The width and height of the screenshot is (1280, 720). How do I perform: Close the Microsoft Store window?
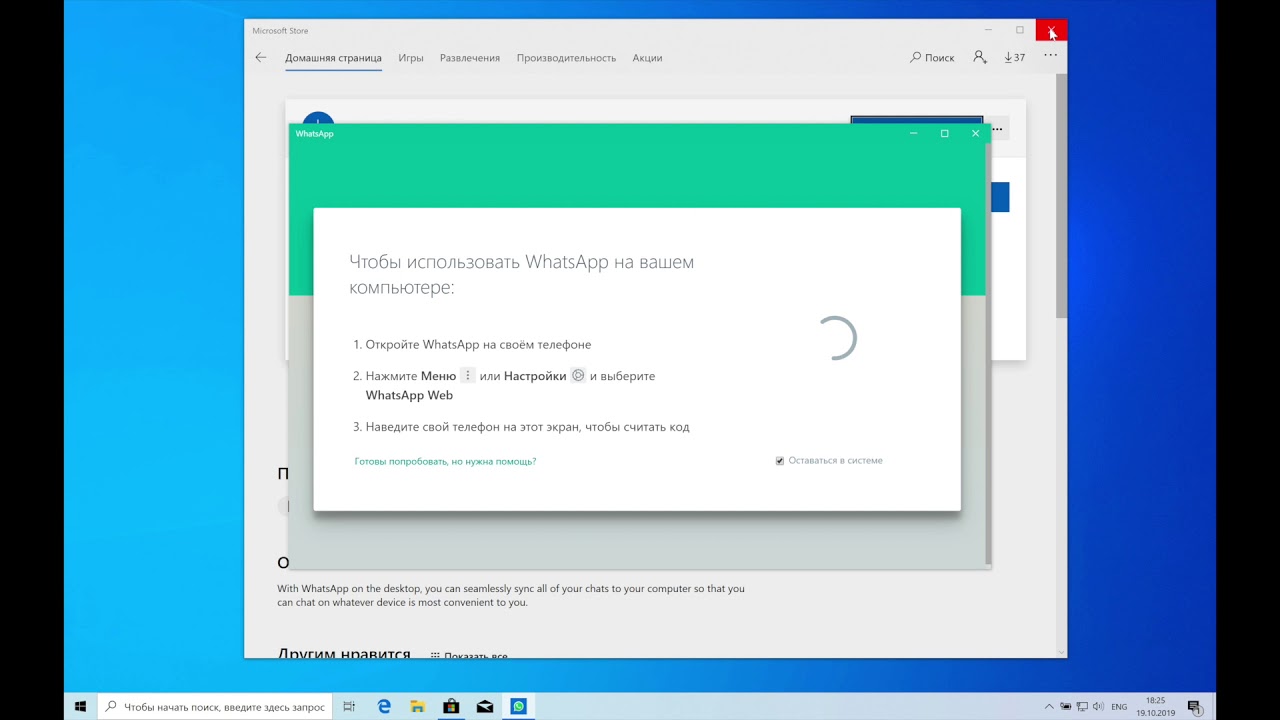pyautogui.click(x=1051, y=30)
